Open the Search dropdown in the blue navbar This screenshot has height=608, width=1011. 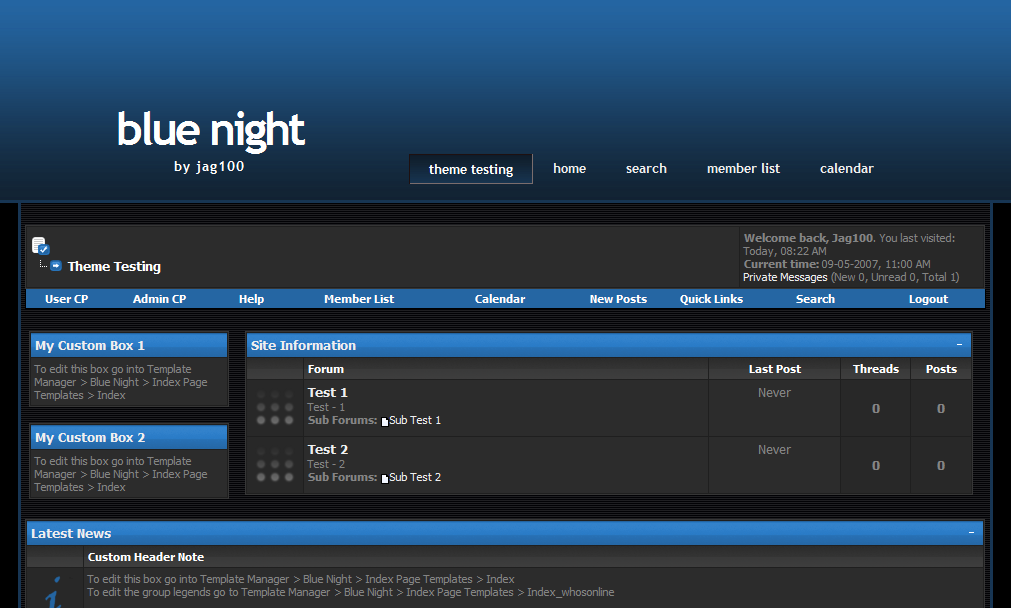click(x=815, y=299)
